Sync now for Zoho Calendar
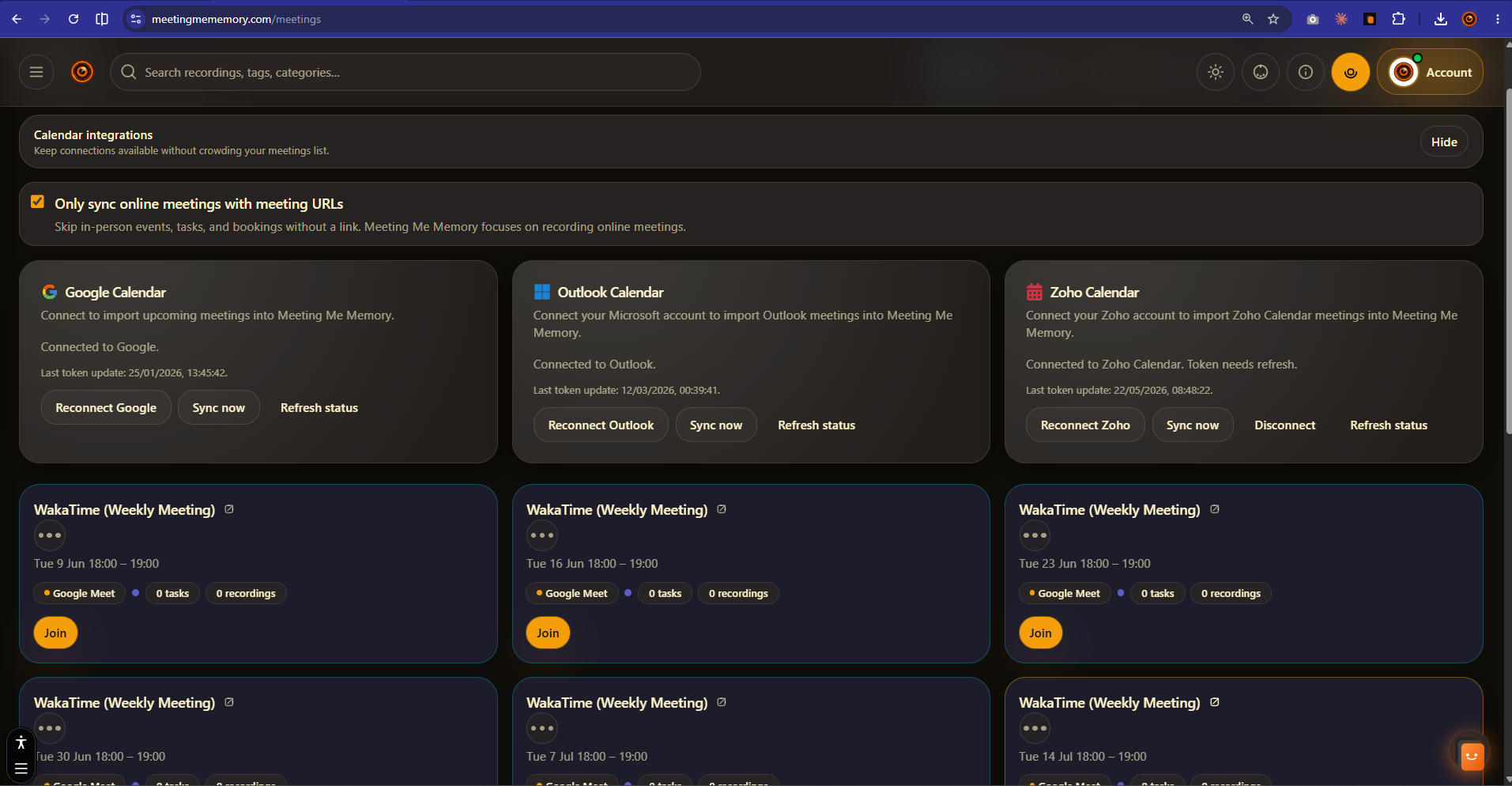The height and width of the screenshot is (786, 1512). pyautogui.click(x=1193, y=425)
